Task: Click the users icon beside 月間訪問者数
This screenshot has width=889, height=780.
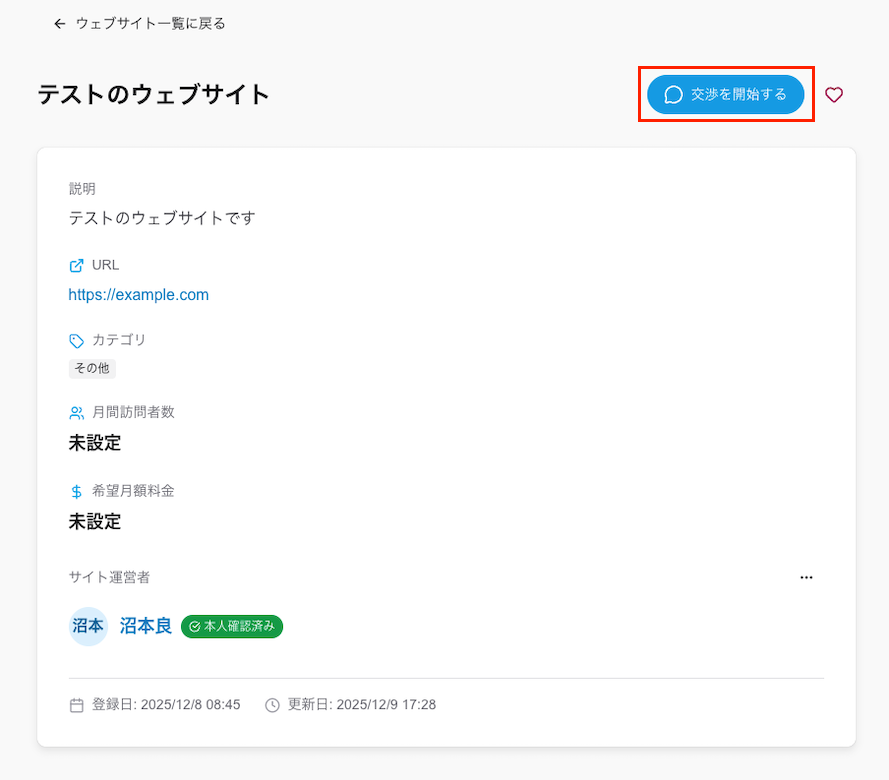Action: pyautogui.click(x=76, y=413)
